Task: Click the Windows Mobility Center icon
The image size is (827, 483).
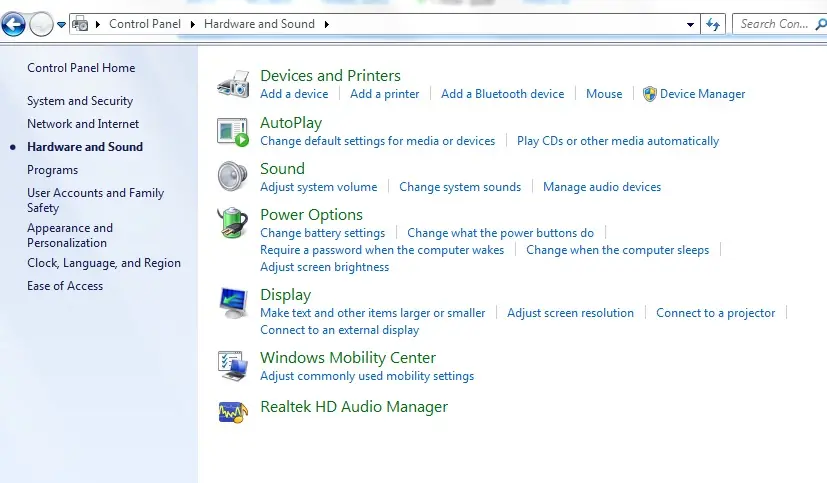Action: click(x=233, y=365)
